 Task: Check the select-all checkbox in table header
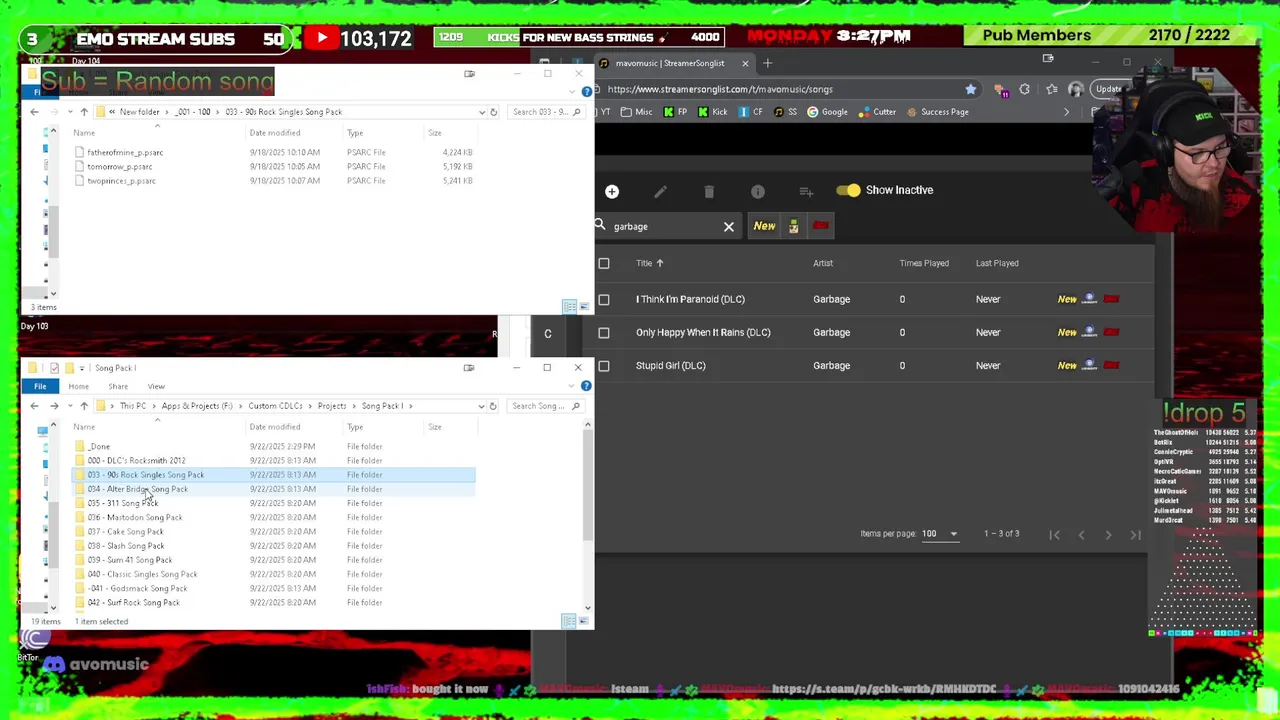(604, 263)
